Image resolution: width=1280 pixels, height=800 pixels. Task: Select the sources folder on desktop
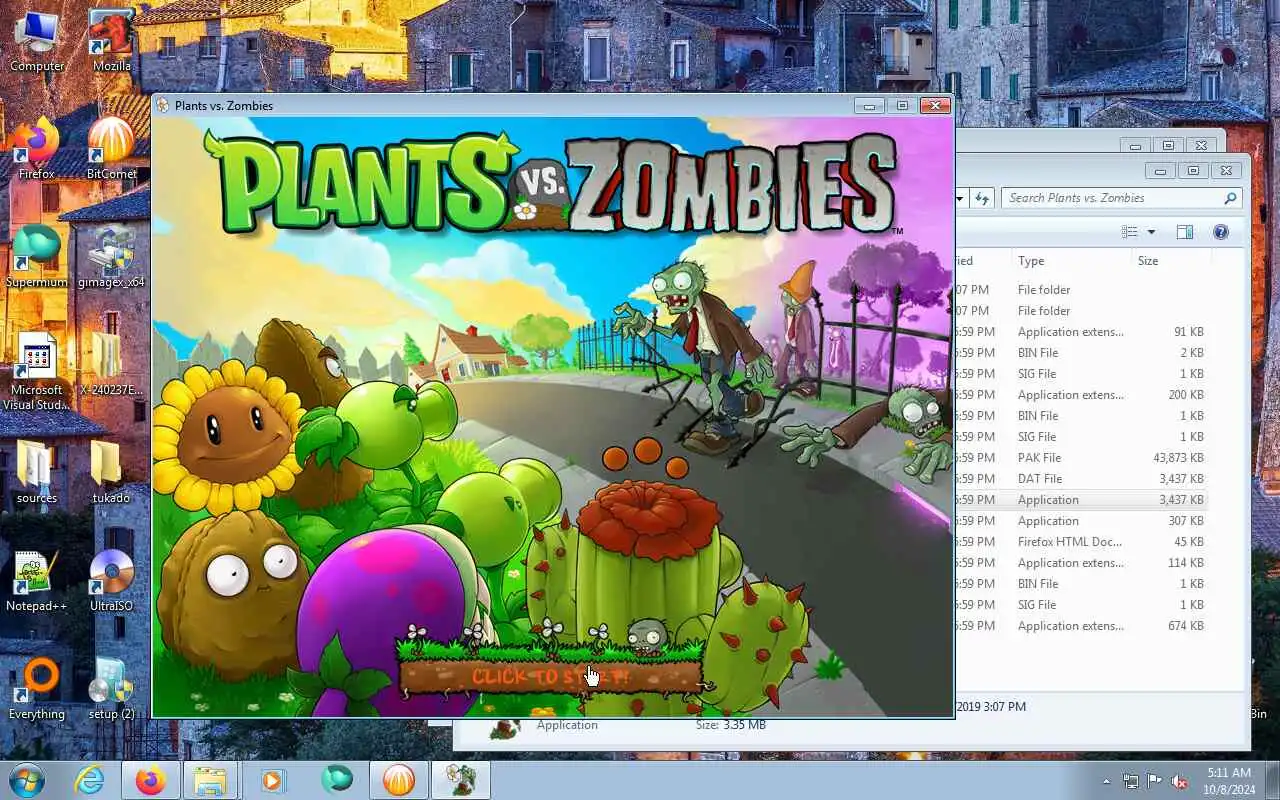[x=37, y=473]
